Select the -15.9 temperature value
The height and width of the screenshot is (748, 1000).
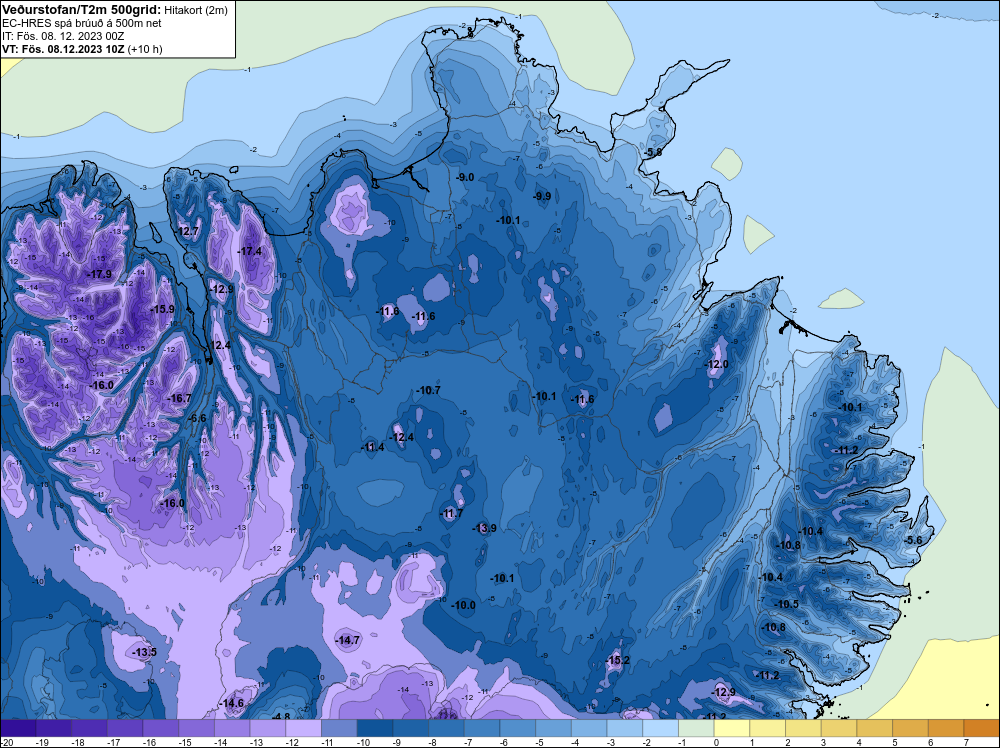coord(162,309)
